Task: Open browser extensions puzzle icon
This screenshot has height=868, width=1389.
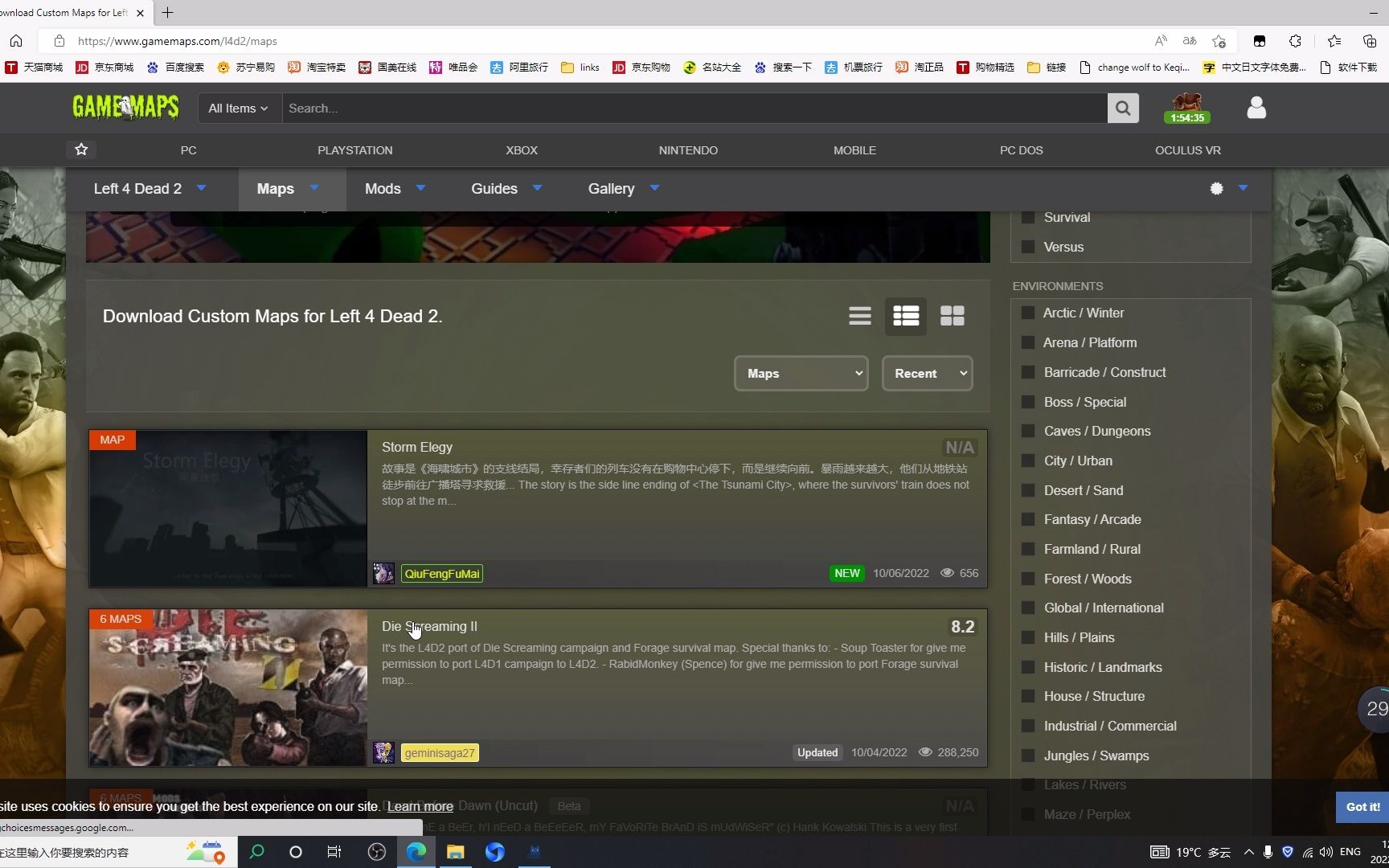Action: tap(1295, 41)
